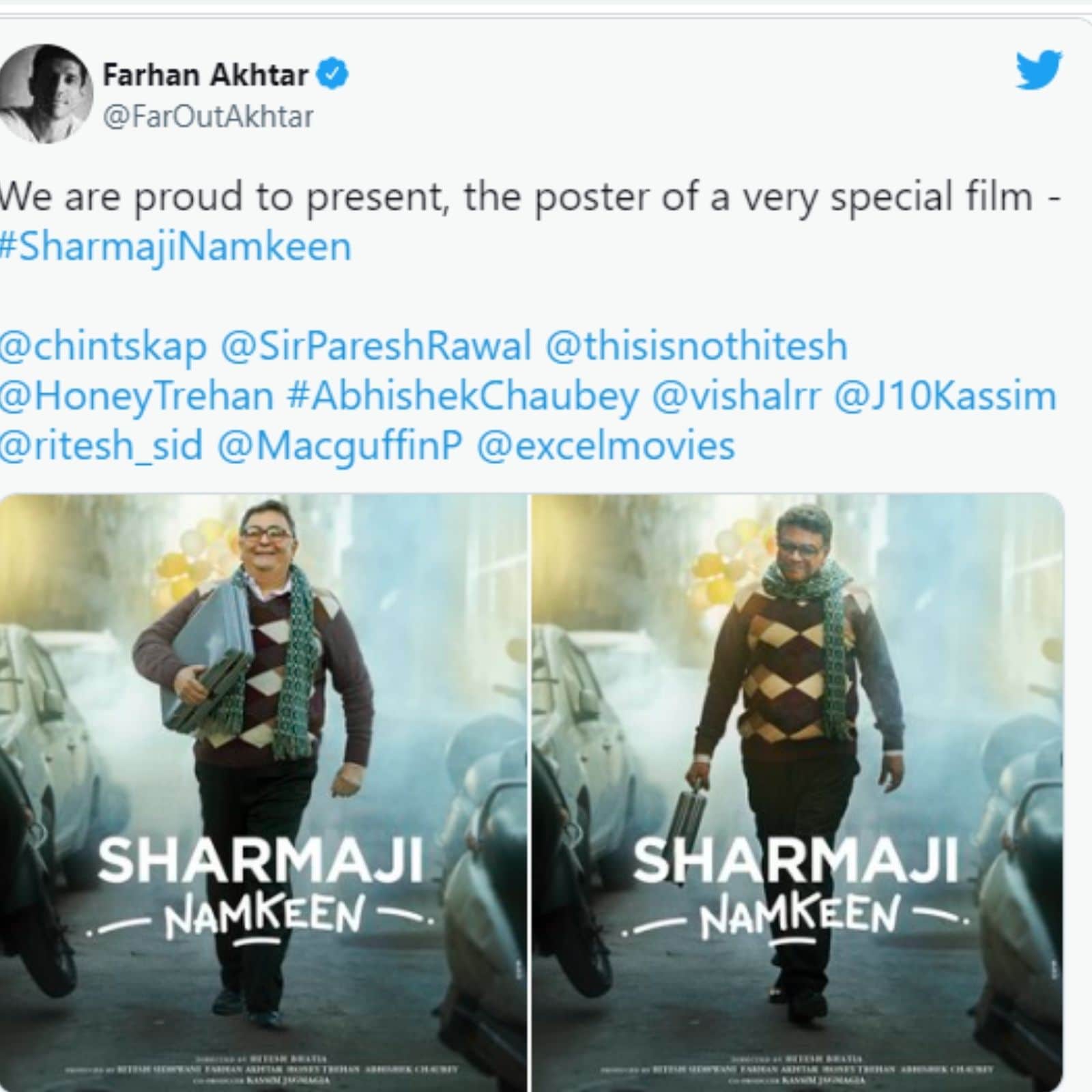The image size is (1092, 1092).
Task: Click the Twitter bird logo
Action: pos(1039,69)
